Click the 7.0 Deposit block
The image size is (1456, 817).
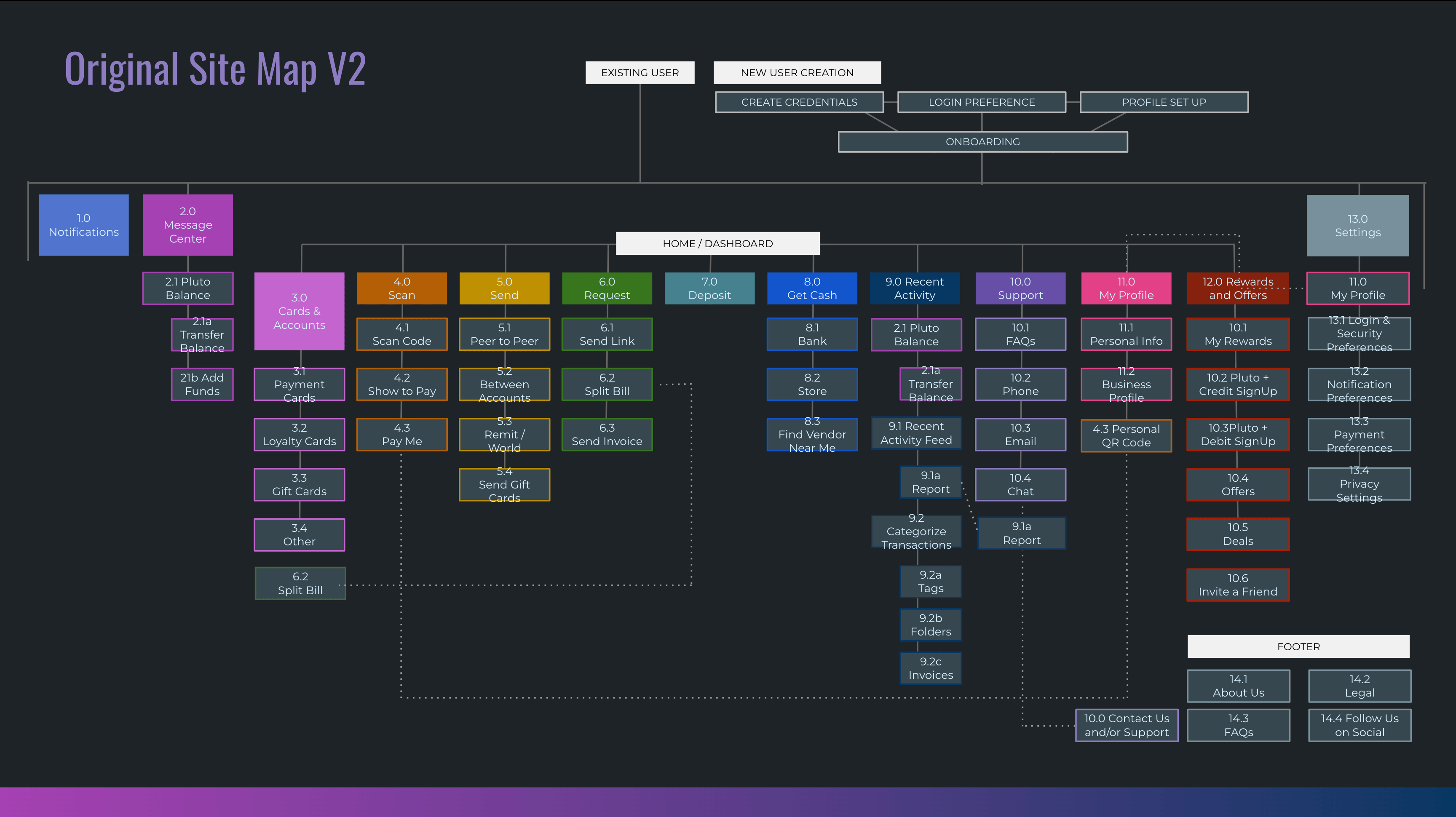click(x=709, y=288)
